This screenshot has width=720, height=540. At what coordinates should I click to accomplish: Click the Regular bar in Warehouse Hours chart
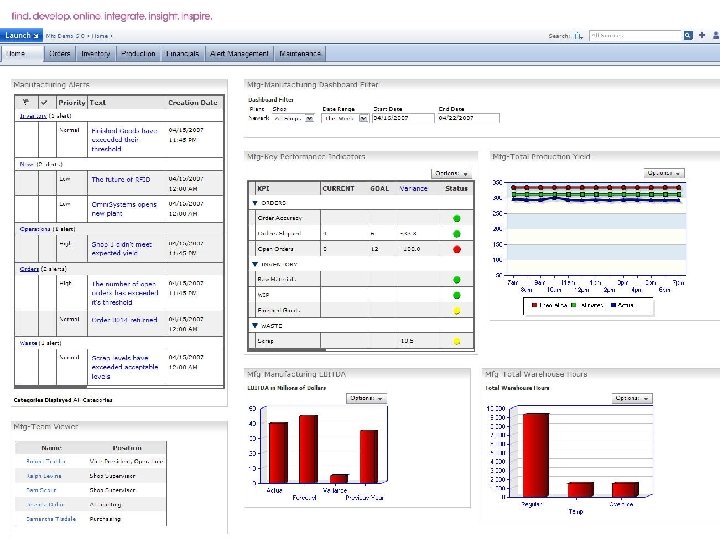pyautogui.click(x=536, y=455)
